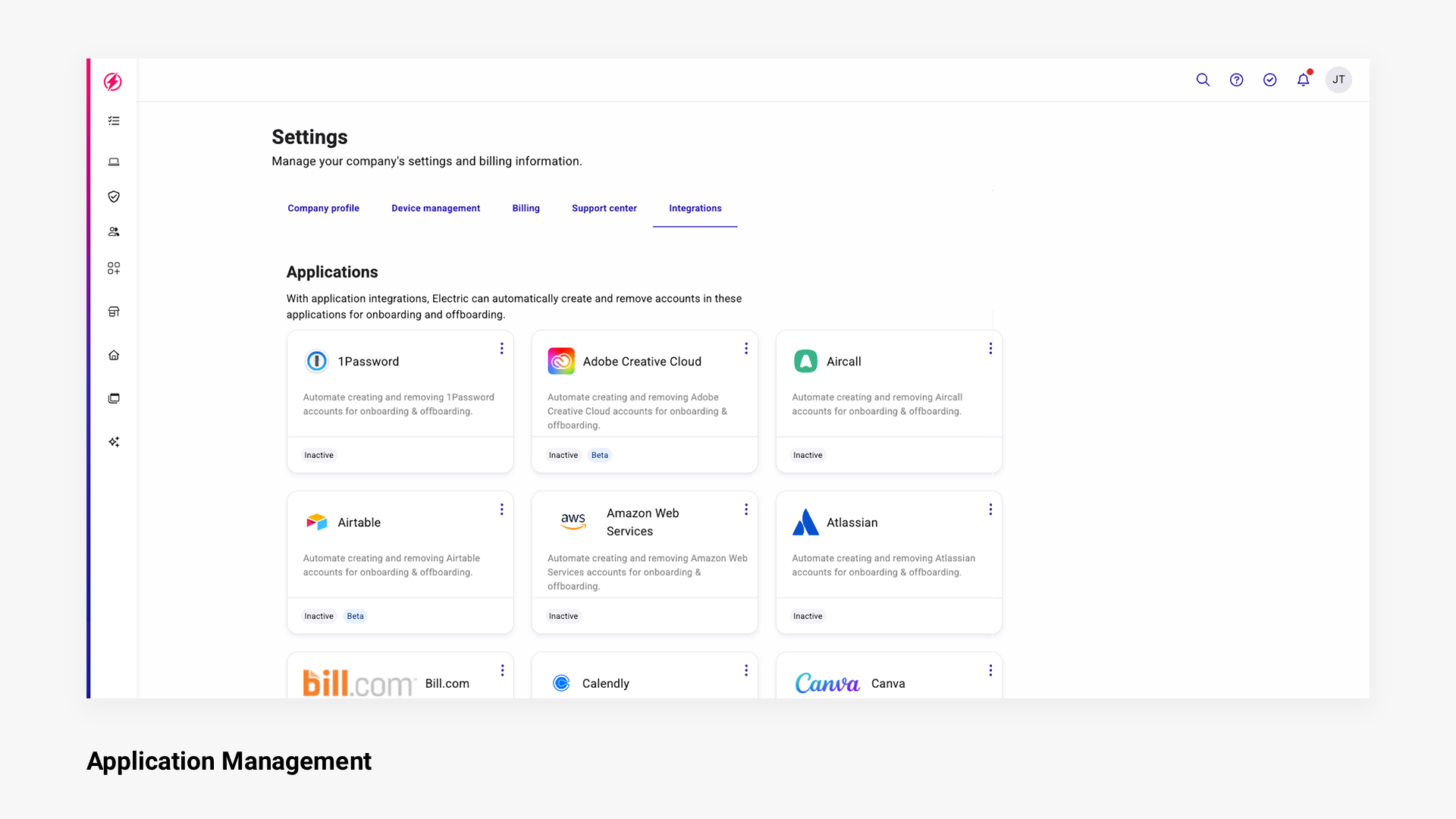Screen dimensions: 1456x819
Task: Click the help question mark icon
Action: coord(1236,80)
